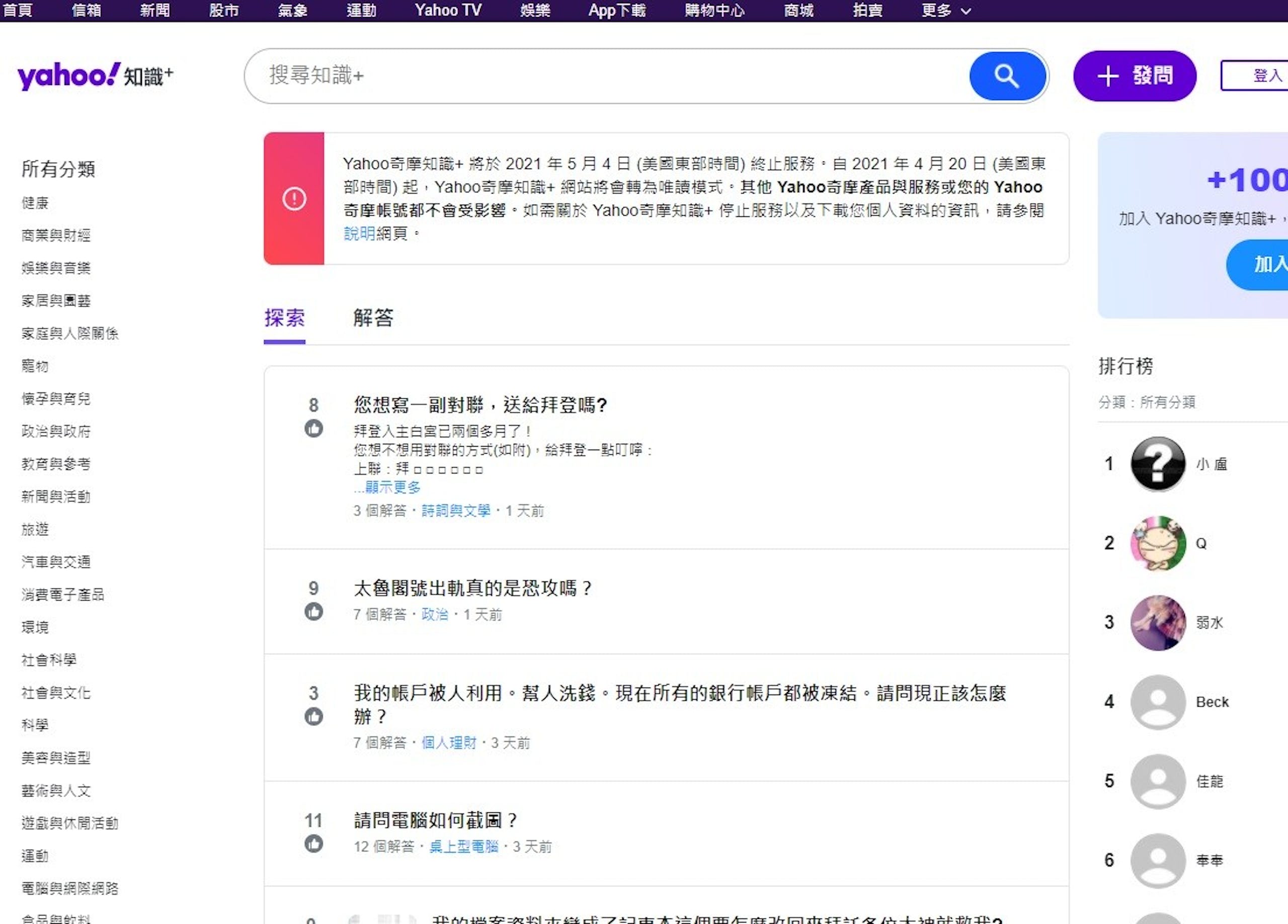The width and height of the screenshot is (1288, 924).
Task: Select 美容與造型 category in sidebar
Action: point(56,758)
